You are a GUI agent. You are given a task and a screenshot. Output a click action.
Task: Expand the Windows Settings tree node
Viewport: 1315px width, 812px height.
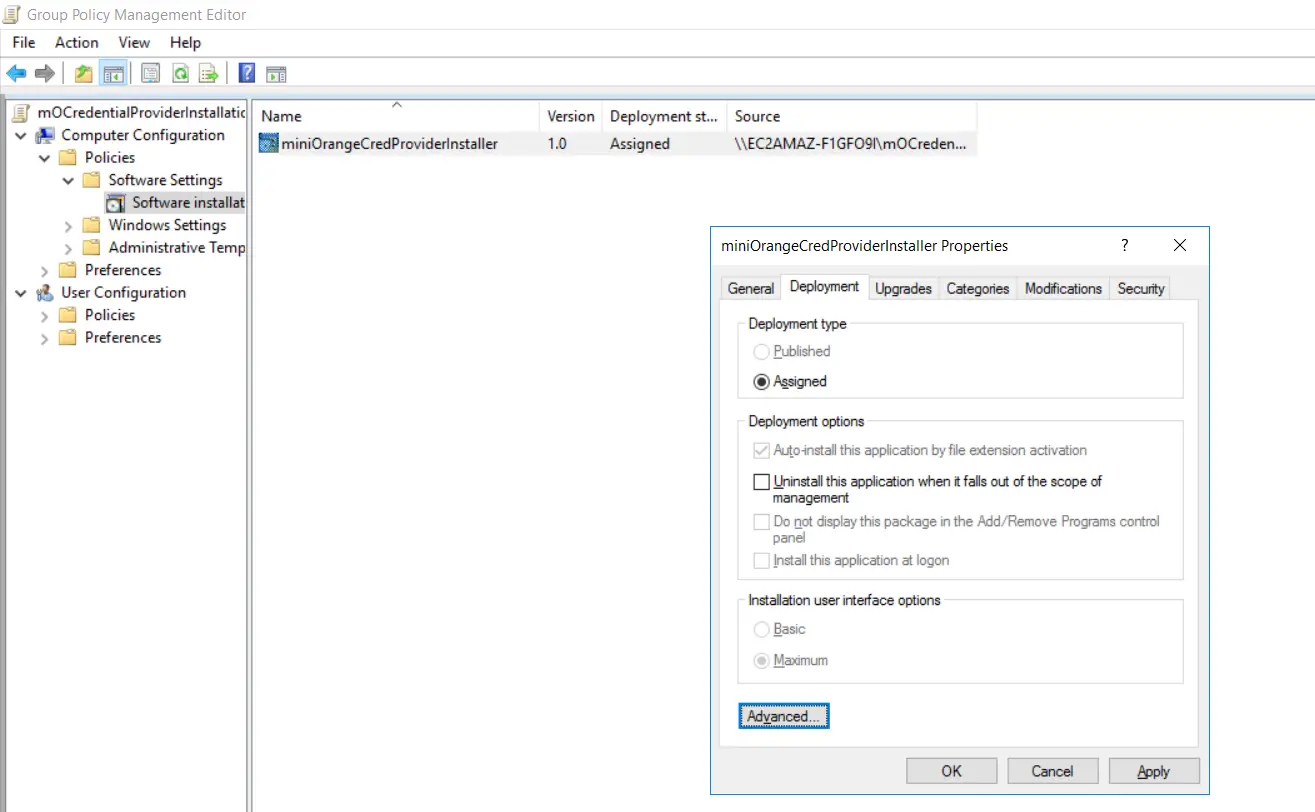(68, 226)
